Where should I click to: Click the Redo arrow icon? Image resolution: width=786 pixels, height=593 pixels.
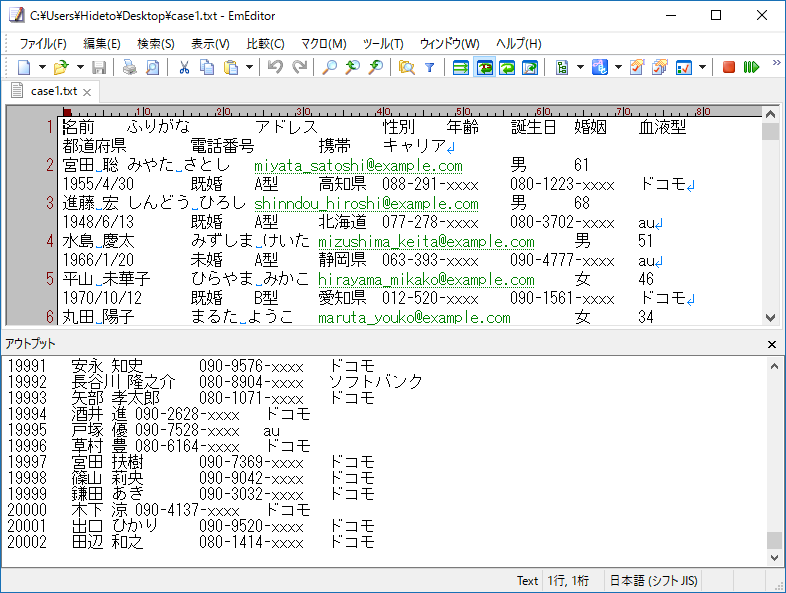point(299,67)
